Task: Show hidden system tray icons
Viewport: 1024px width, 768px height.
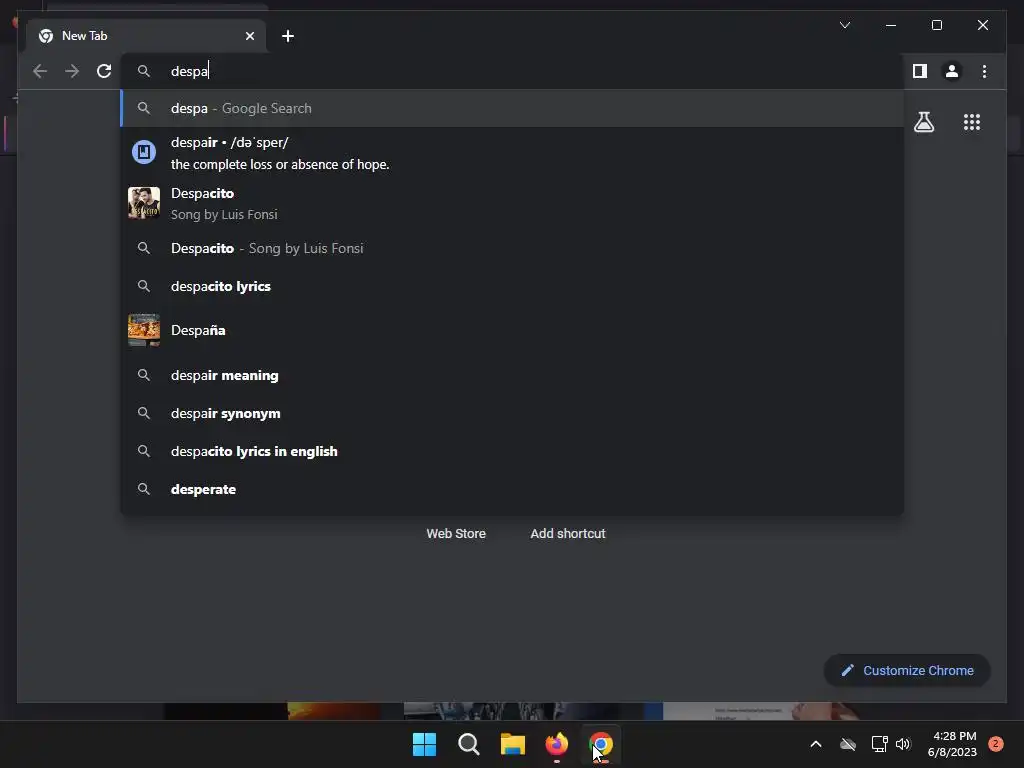Action: (x=816, y=744)
